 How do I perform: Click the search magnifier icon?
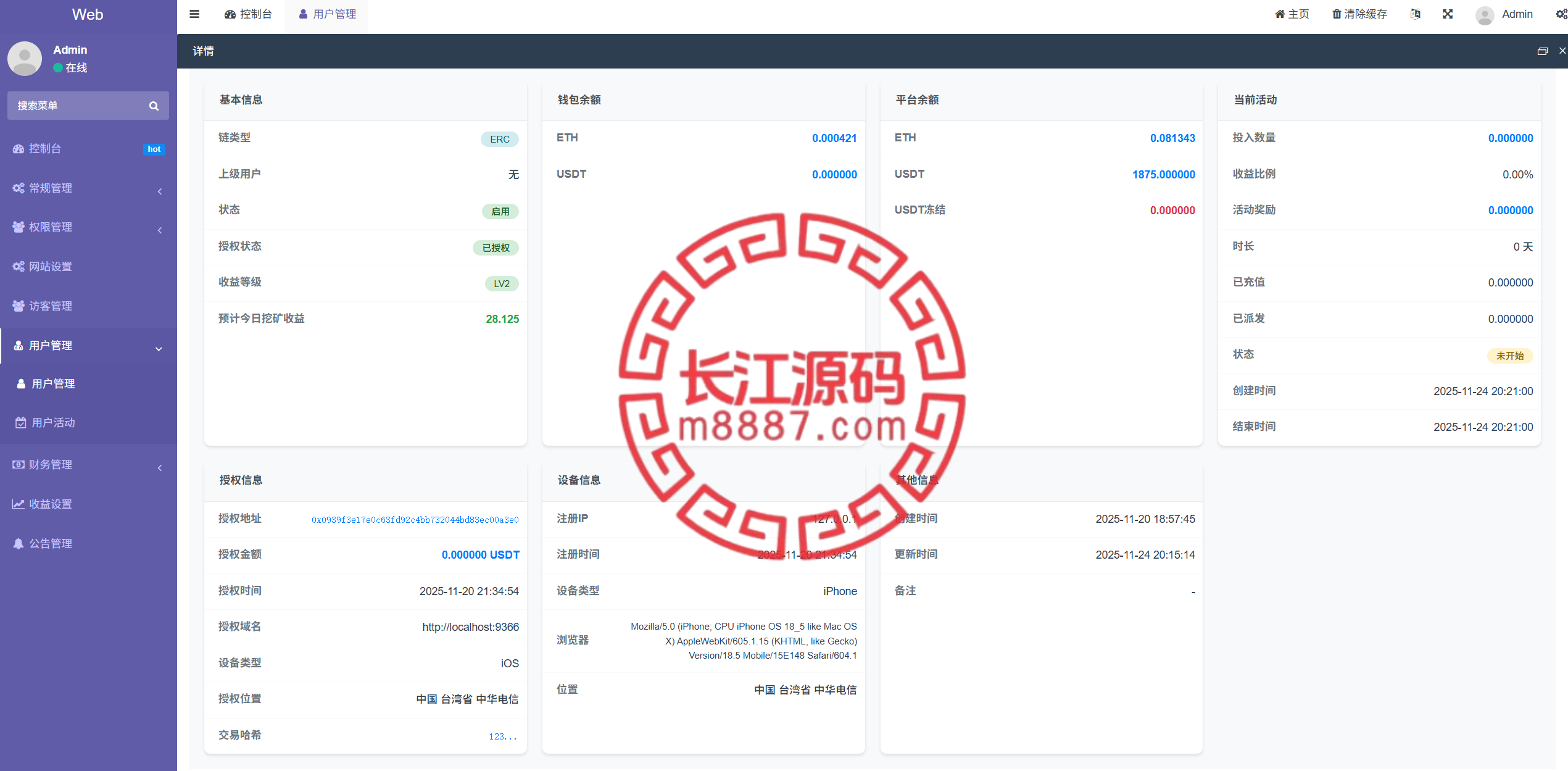pyautogui.click(x=154, y=106)
